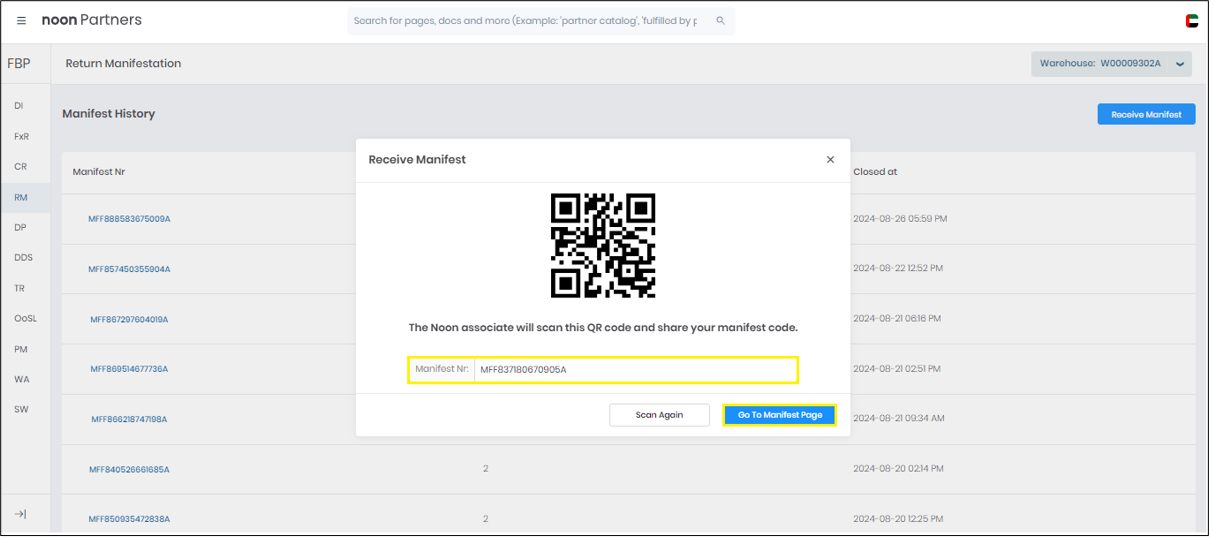Image resolution: width=1213 pixels, height=540 pixels.
Task: Open manifest MFF867297604019A
Action: tap(129, 319)
